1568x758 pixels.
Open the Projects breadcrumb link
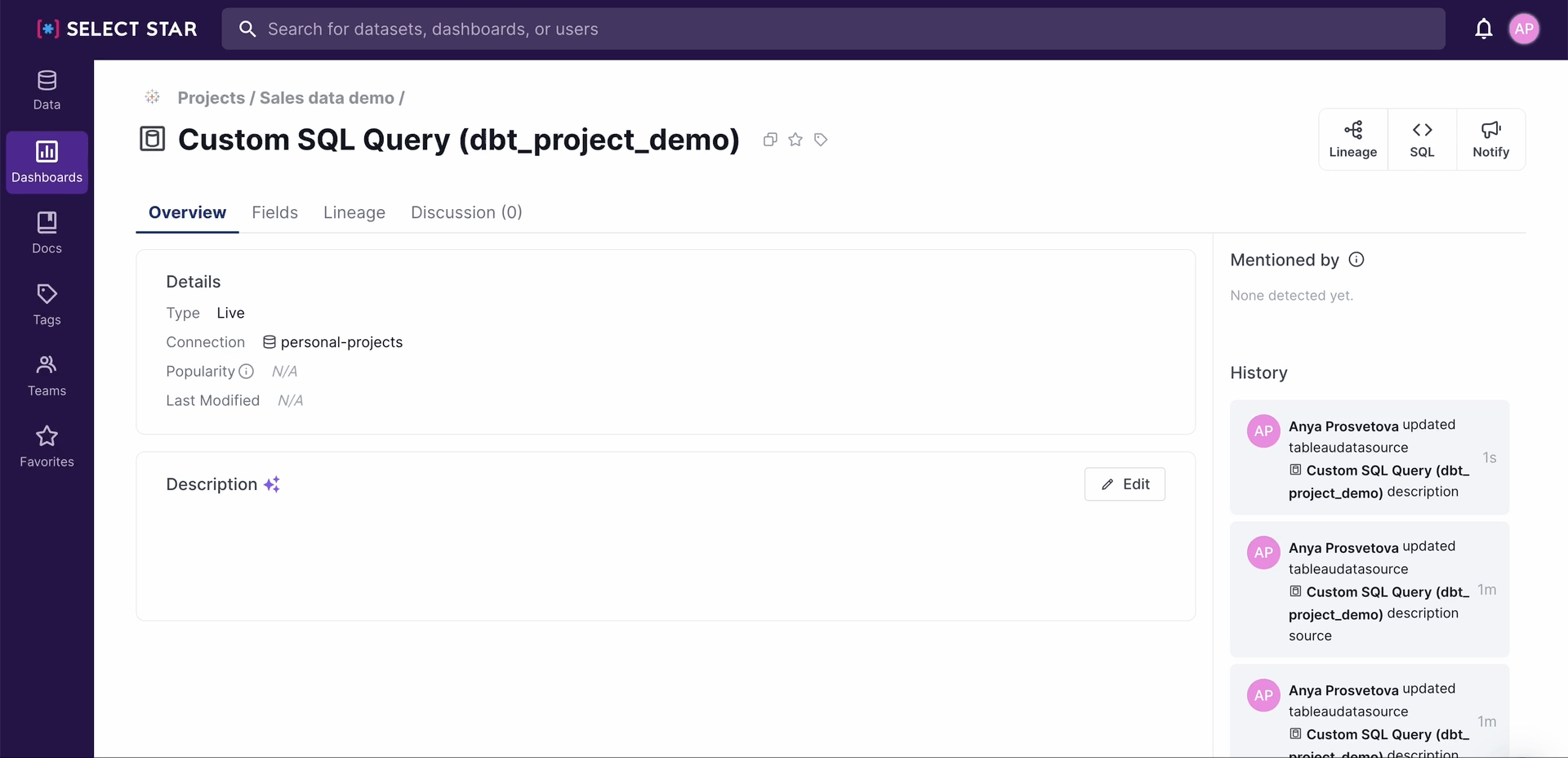click(211, 98)
